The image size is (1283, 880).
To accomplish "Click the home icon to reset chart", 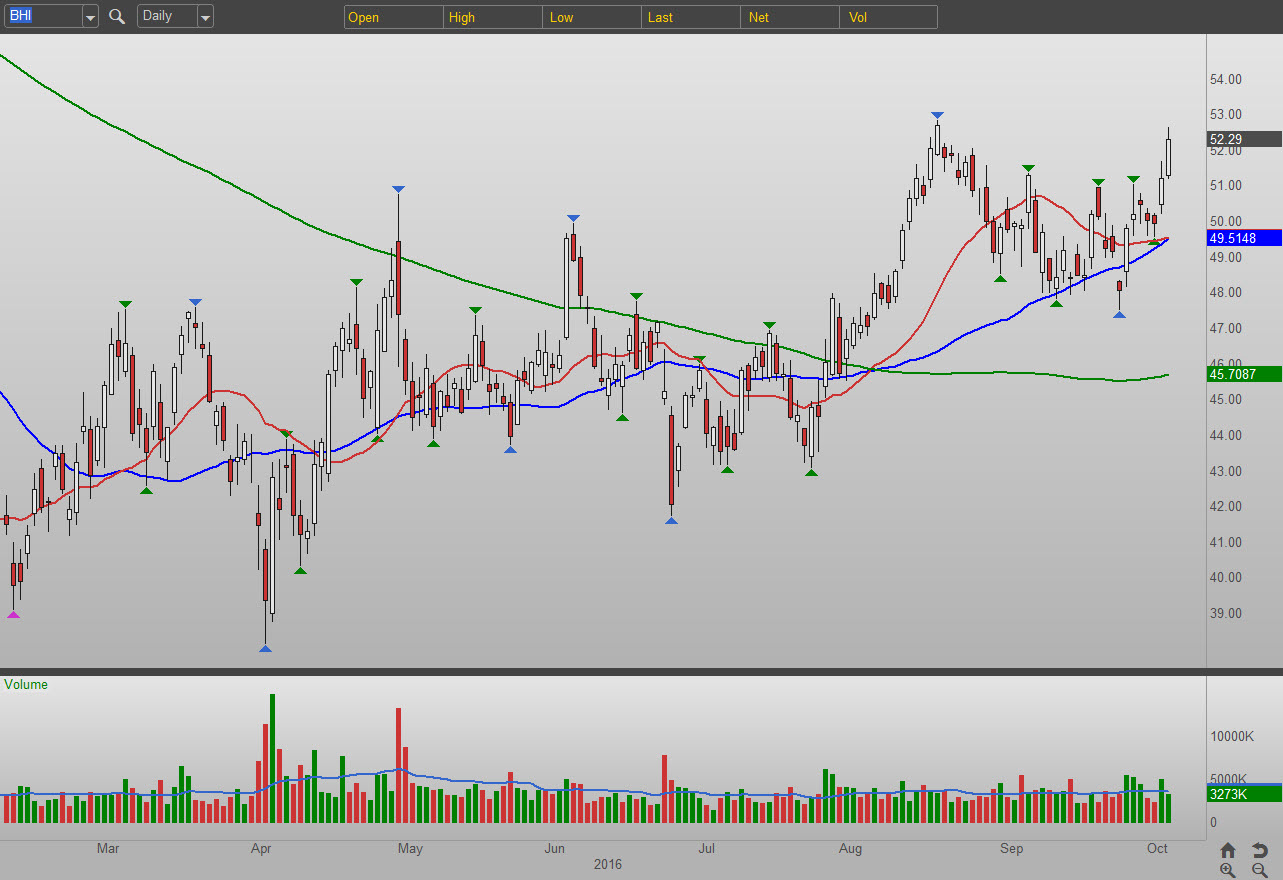I will [x=1228, y=850].
